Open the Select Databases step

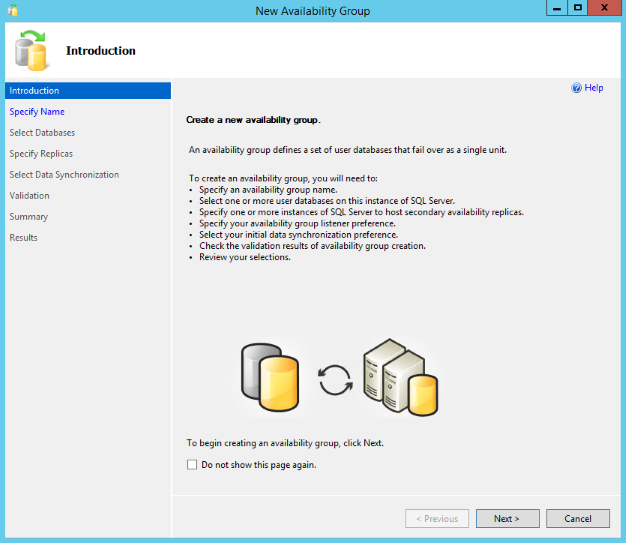tap(42, 133)
